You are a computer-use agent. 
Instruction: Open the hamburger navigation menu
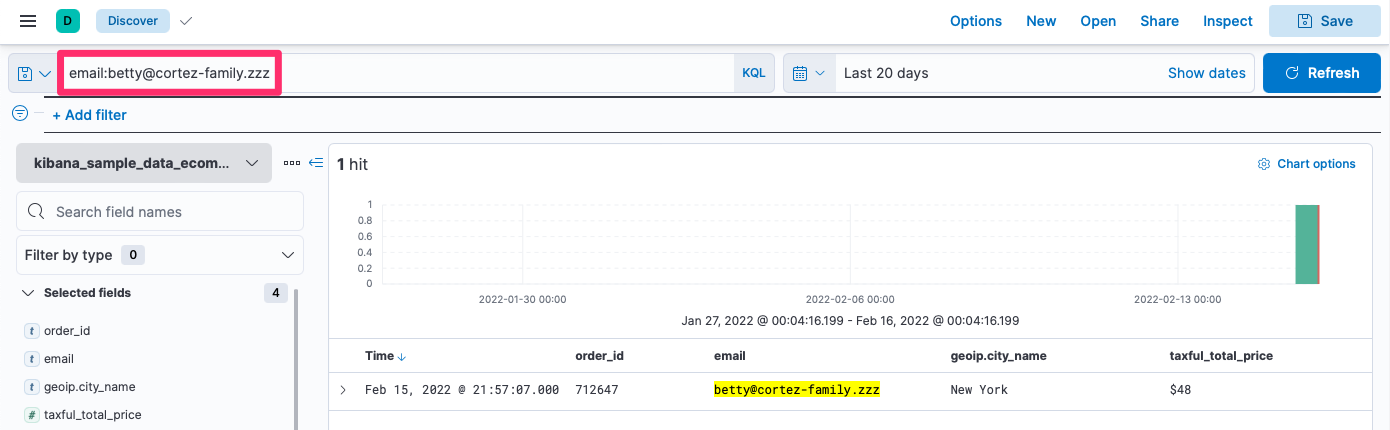coord(28,21)
